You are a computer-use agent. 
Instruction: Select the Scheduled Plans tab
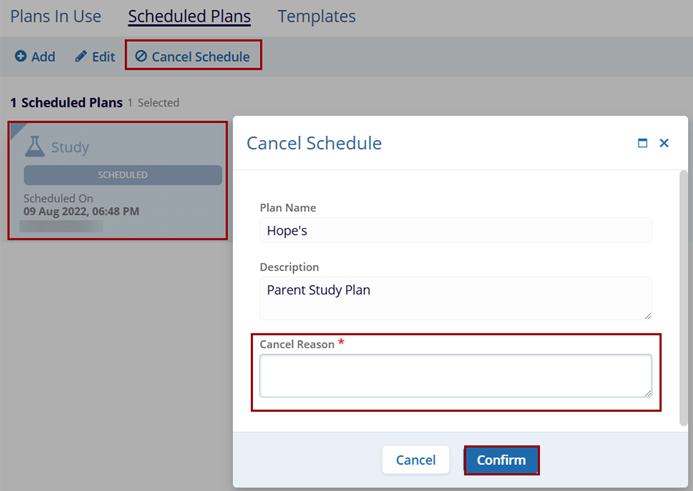pos(189,16)
